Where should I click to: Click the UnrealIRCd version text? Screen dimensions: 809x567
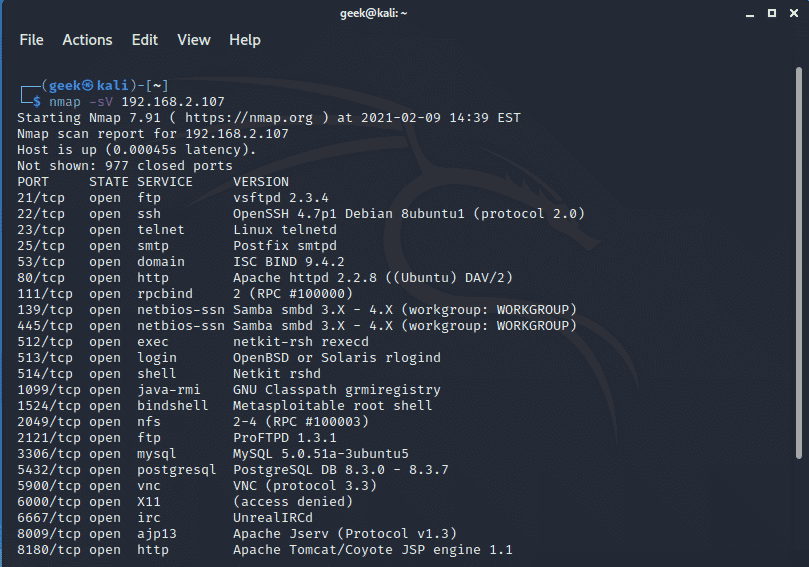[x=272, y=517]
